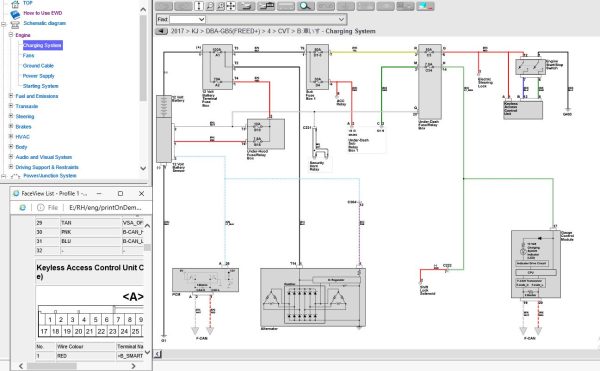Click FaceView List horizontal scroll-left arrow
The height and width of the screenshot is (371, 600).
click(x=21, y=366)
